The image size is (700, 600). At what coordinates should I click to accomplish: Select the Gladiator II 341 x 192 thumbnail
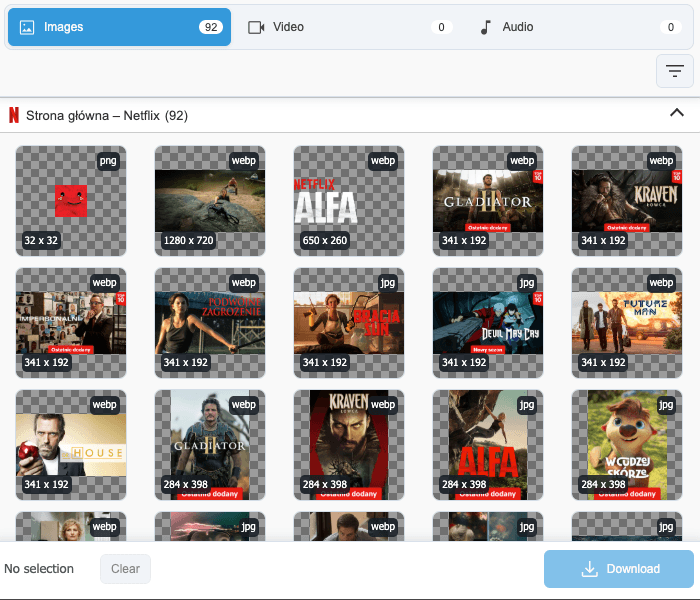[488, 201]
